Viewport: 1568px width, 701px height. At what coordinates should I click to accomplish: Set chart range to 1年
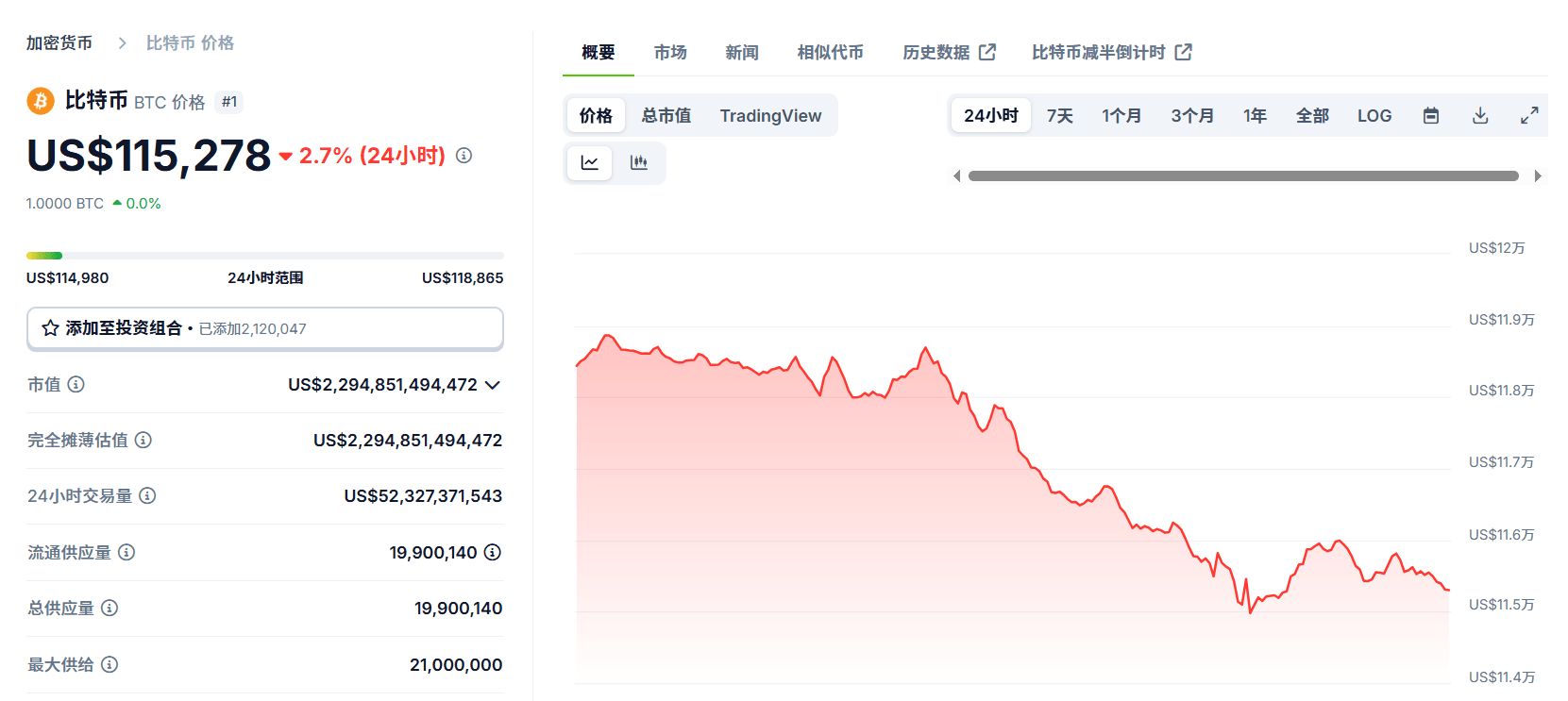click(x=1255, y=115)
